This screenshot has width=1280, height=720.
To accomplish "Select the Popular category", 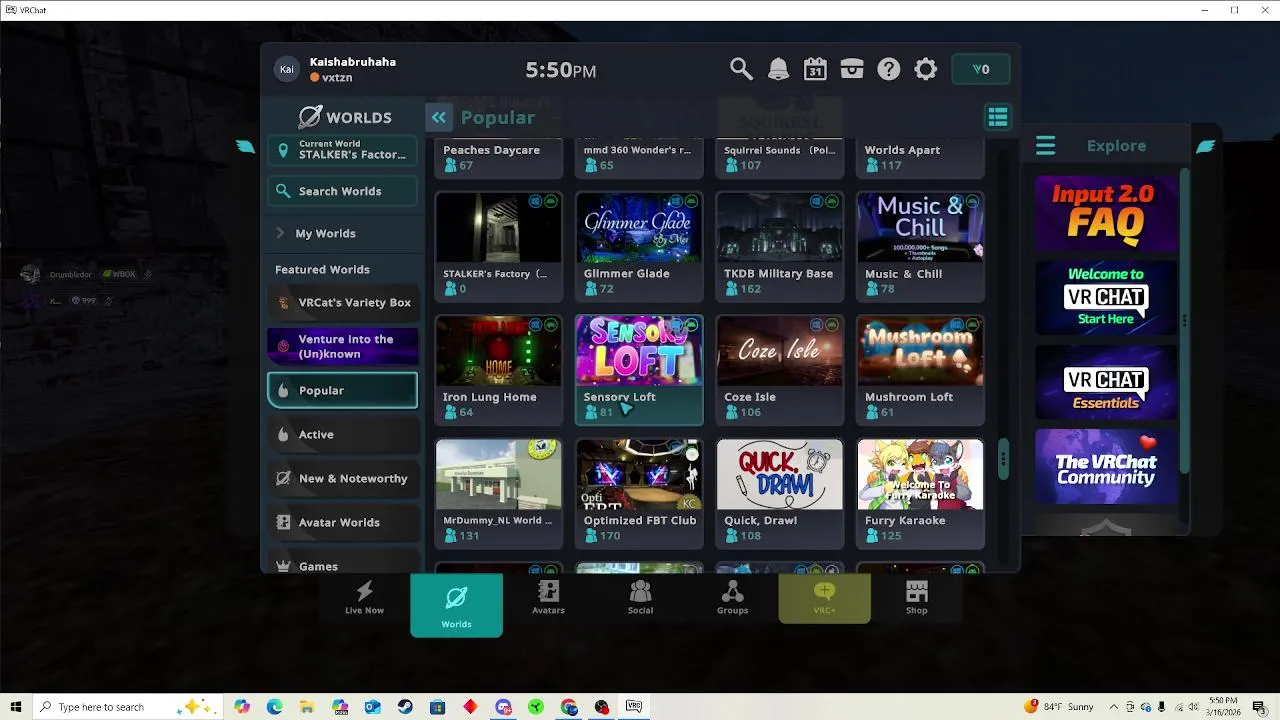I will pyautogui.click(x=343, y=391).
